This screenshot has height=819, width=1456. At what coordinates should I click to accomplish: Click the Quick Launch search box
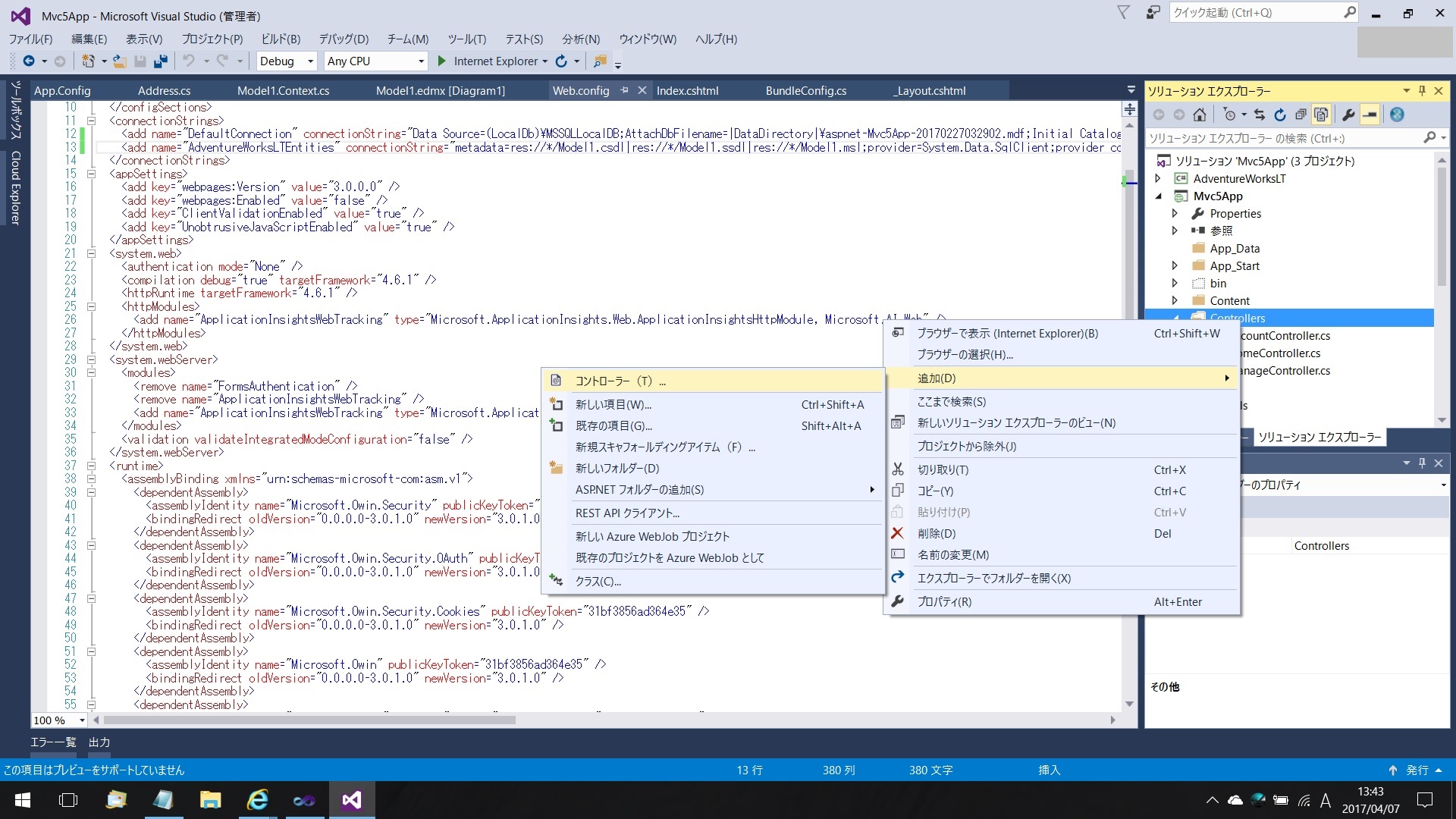[1263, 12]
